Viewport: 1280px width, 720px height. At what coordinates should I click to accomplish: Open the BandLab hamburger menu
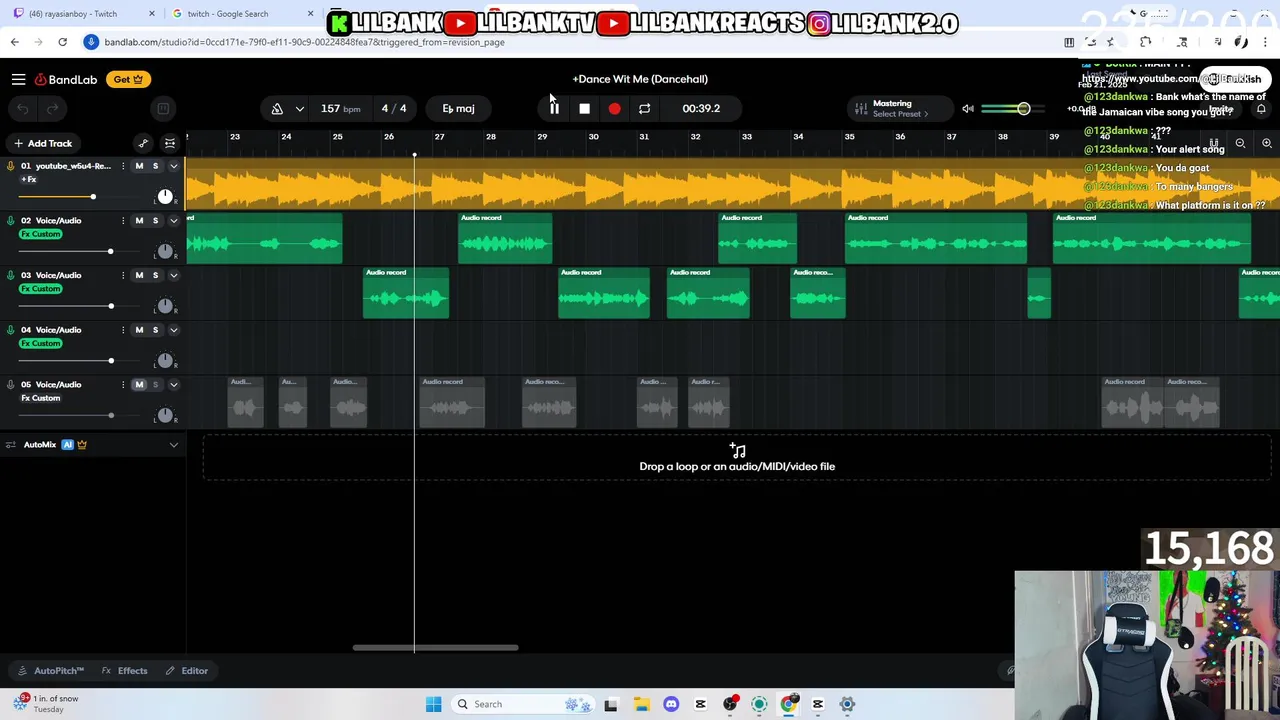[x=18, y=79]
